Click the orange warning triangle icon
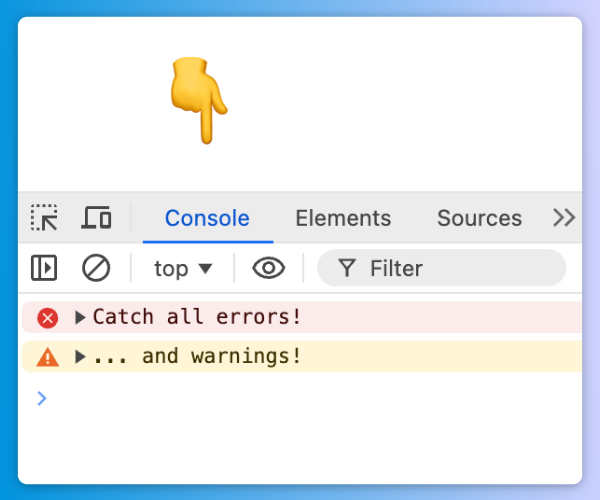Image resolution: width=600 pixels, height=500 pixels. 48,357
